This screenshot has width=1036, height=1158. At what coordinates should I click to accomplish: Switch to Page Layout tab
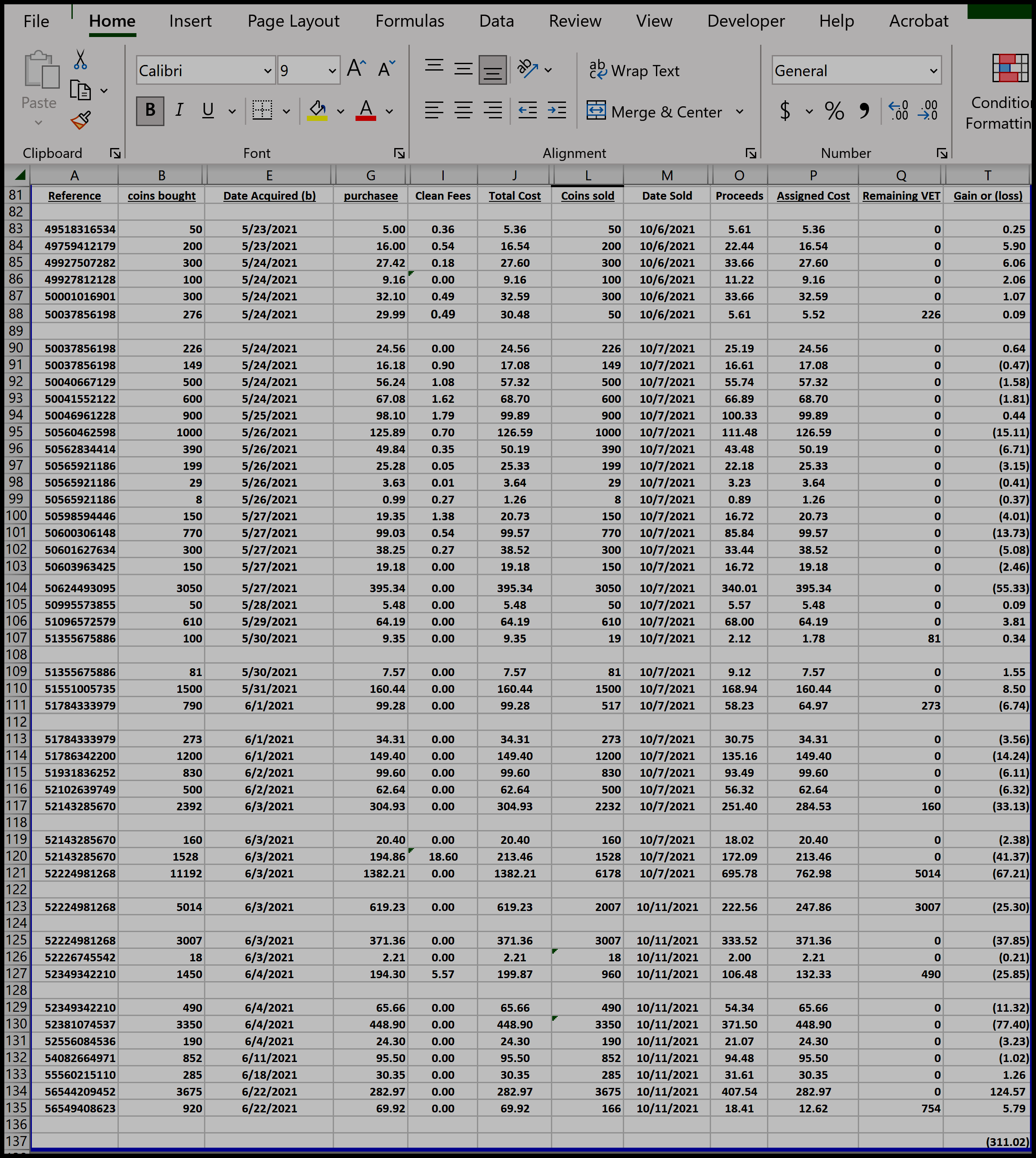[x=293, y=21]
